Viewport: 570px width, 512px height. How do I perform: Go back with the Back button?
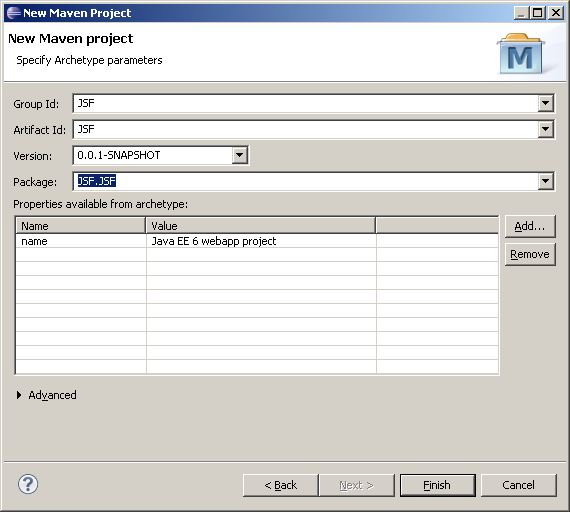[281, 485]
